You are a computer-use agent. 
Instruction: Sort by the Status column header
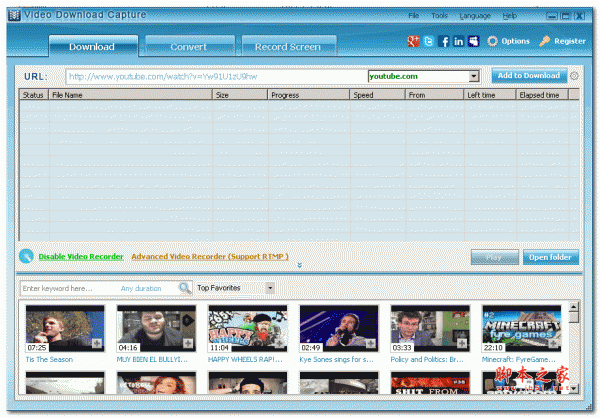coord(34,95)
